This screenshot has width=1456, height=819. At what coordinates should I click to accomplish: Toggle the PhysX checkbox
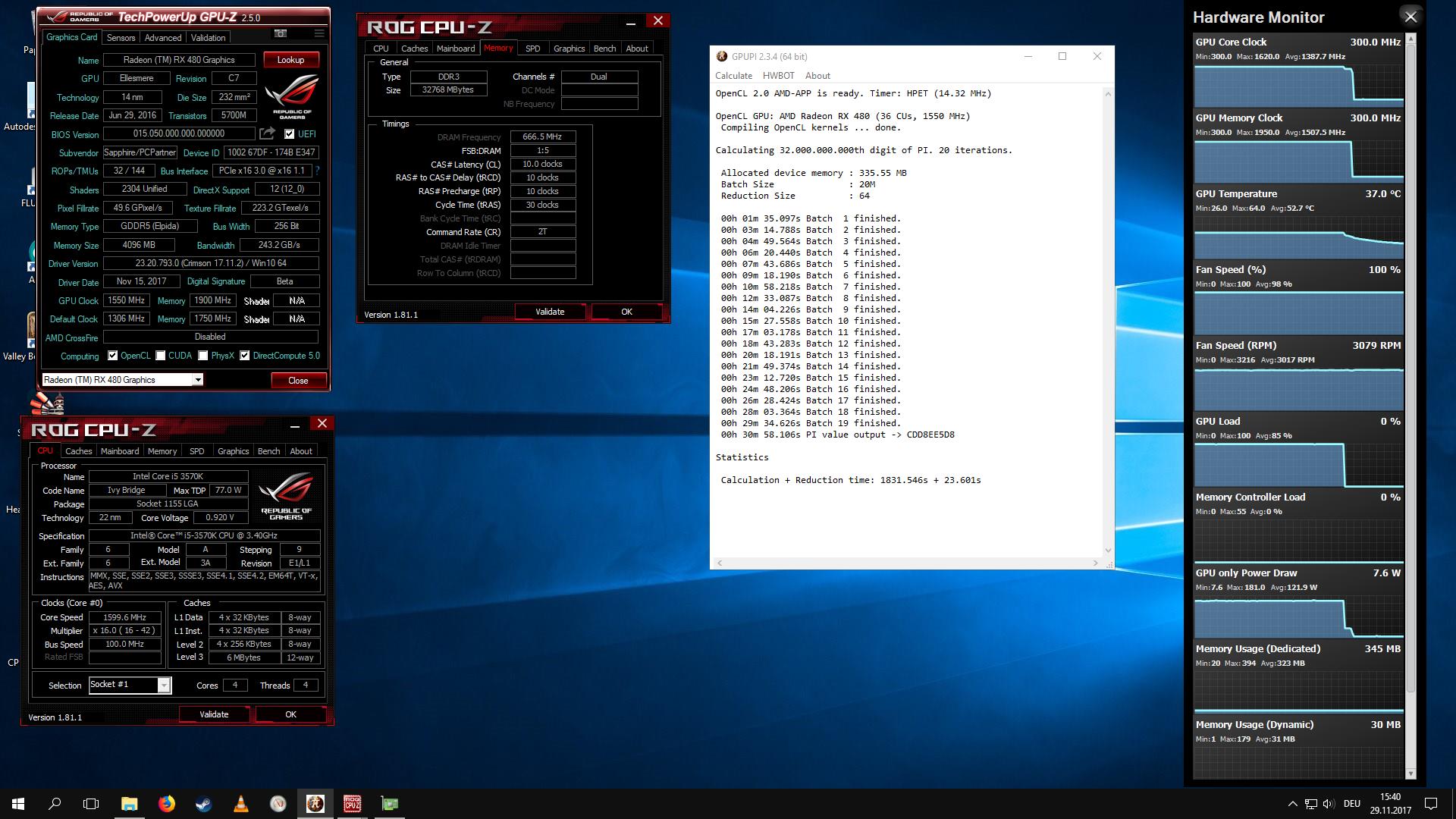[203, 356]
